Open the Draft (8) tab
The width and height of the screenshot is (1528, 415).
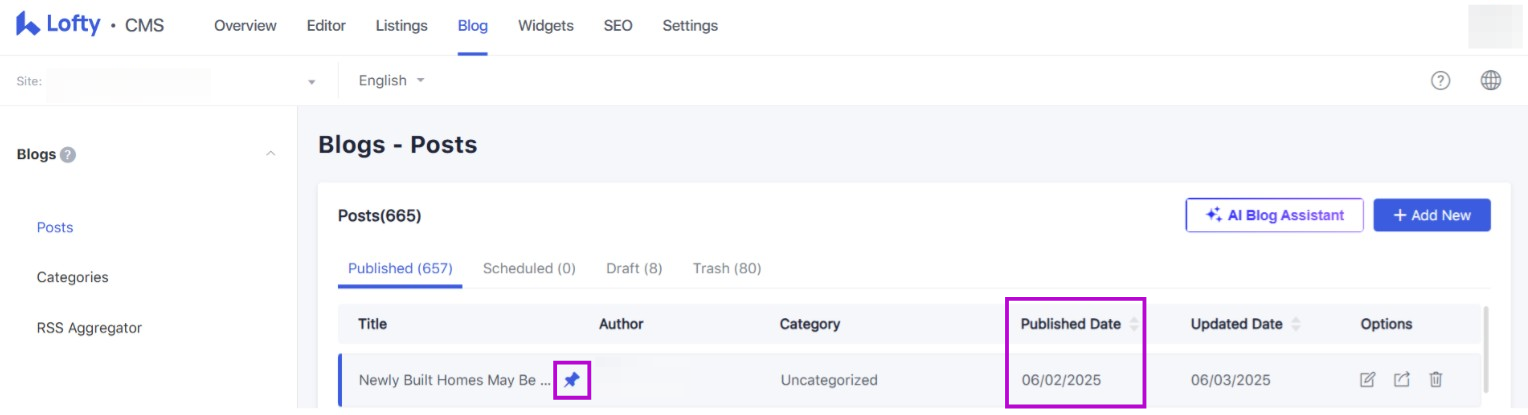[x=634, y=268]
